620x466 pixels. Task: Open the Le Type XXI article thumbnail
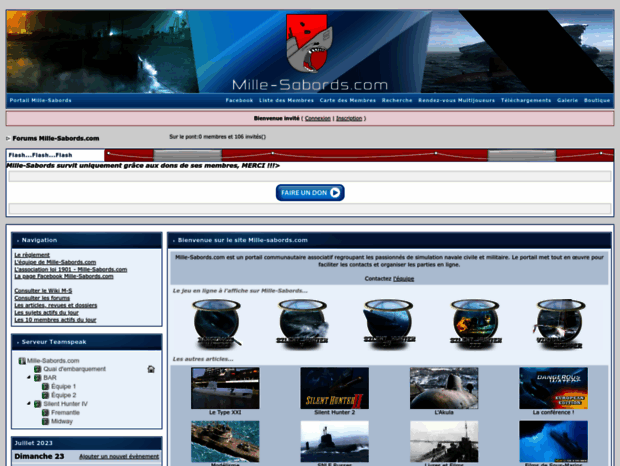tap(225, 388)
